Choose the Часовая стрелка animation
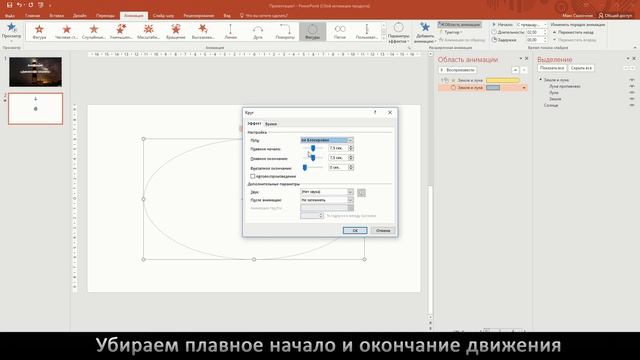Viewport: 640px width, 360px height. [67, 32]
